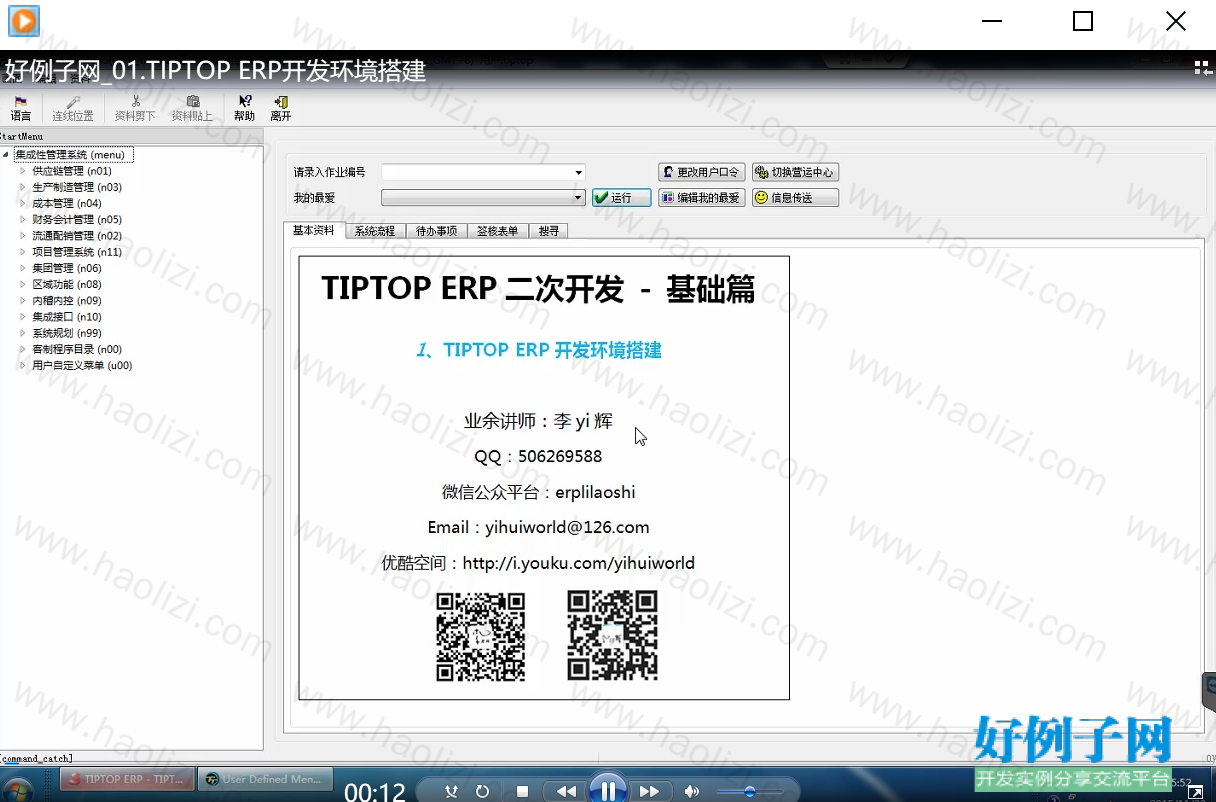Switch to the 待办事项 tab

click(436, 231)
